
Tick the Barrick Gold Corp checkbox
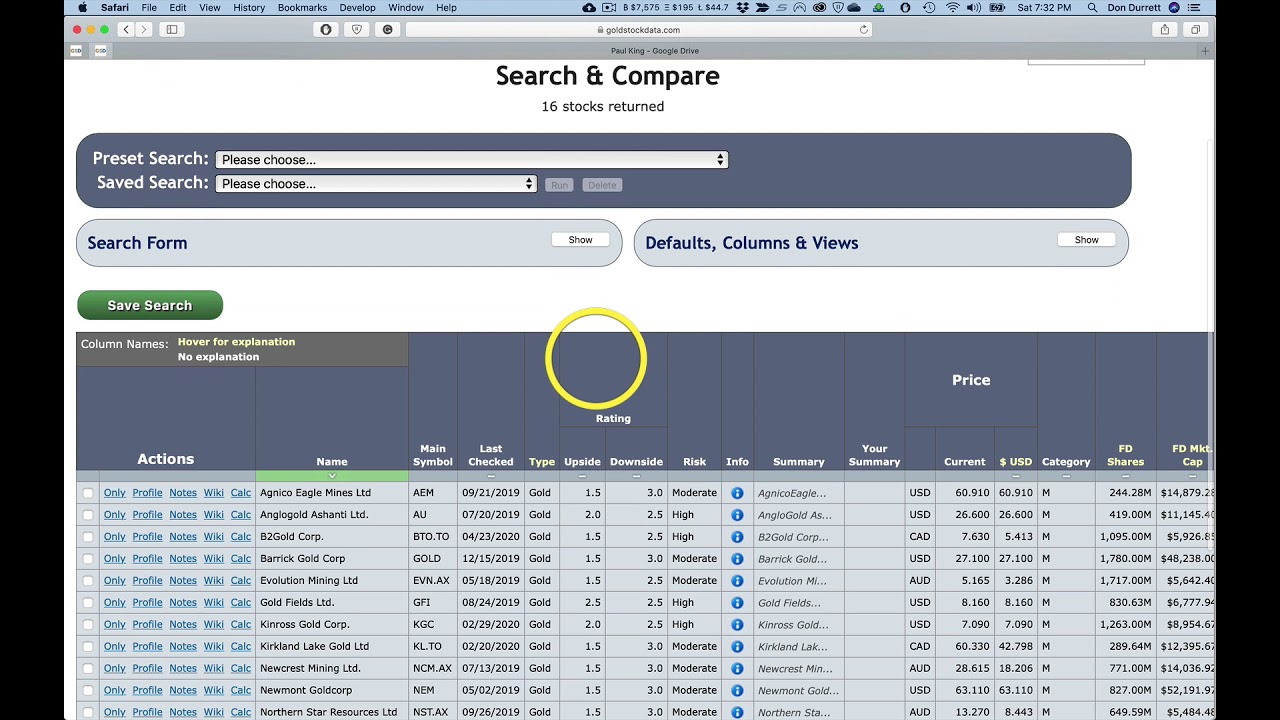pyautogui.click(x=88, y=559)
